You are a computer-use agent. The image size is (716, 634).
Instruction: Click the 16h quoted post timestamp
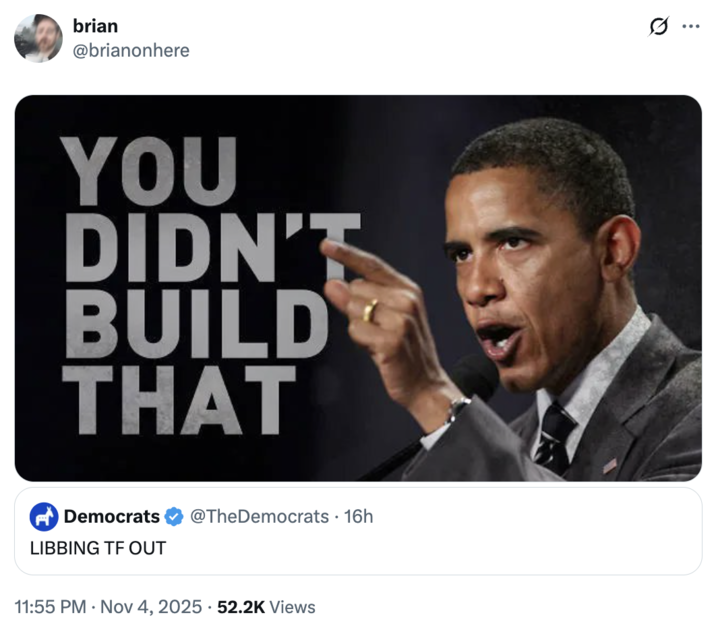point(358,516)
